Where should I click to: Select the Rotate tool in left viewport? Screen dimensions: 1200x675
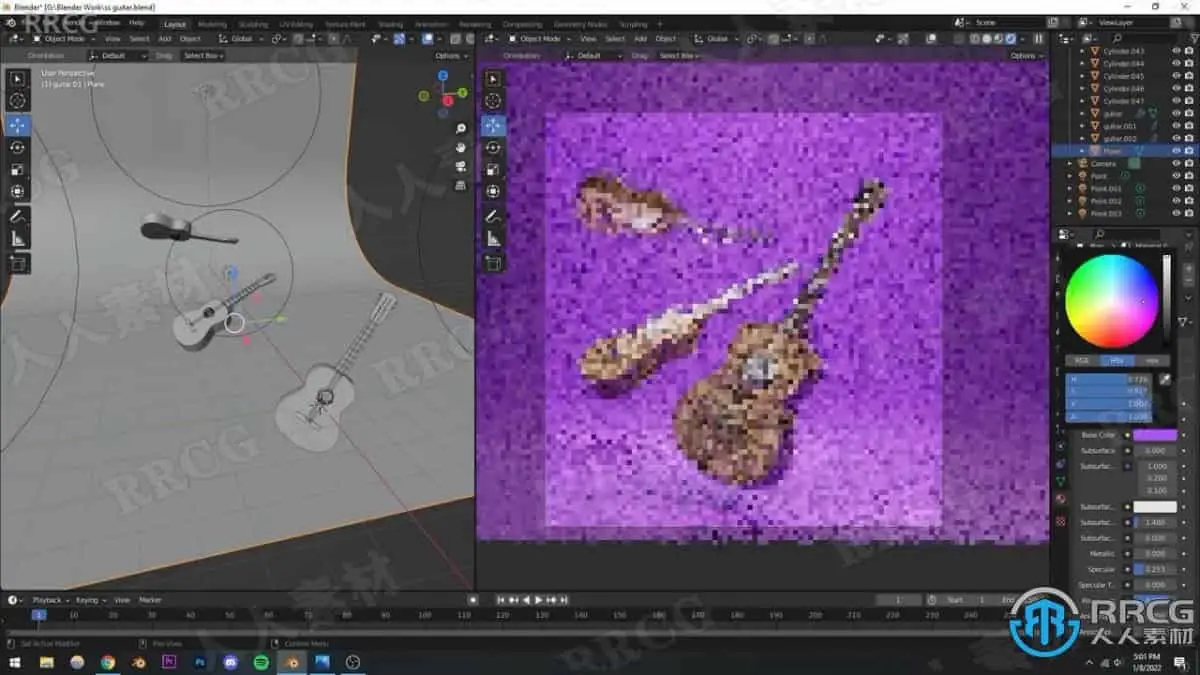pyautogui.click(x=18, y=147)
